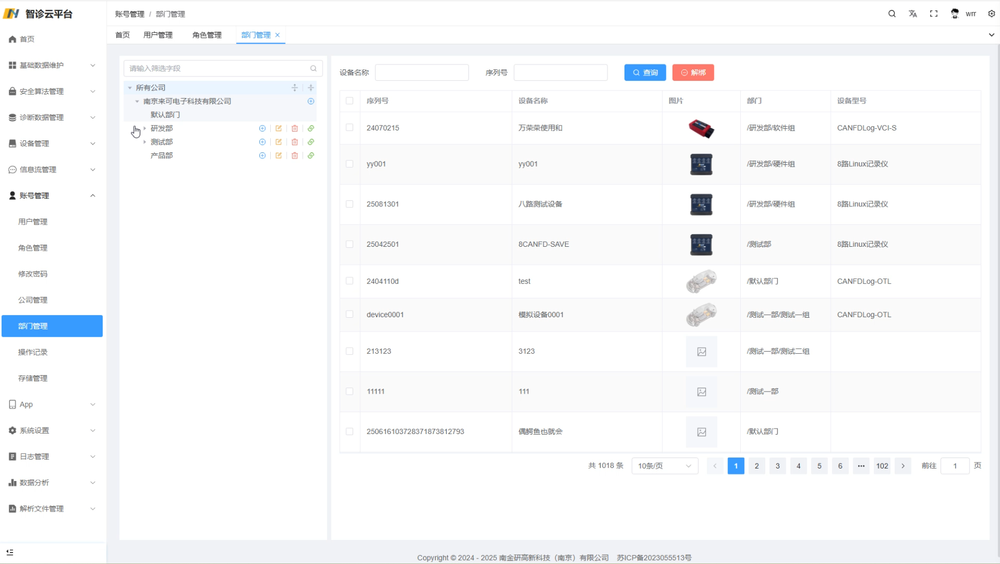Toggle fullscreen mode icon in header
The image size is (1000, 564).
934,14
